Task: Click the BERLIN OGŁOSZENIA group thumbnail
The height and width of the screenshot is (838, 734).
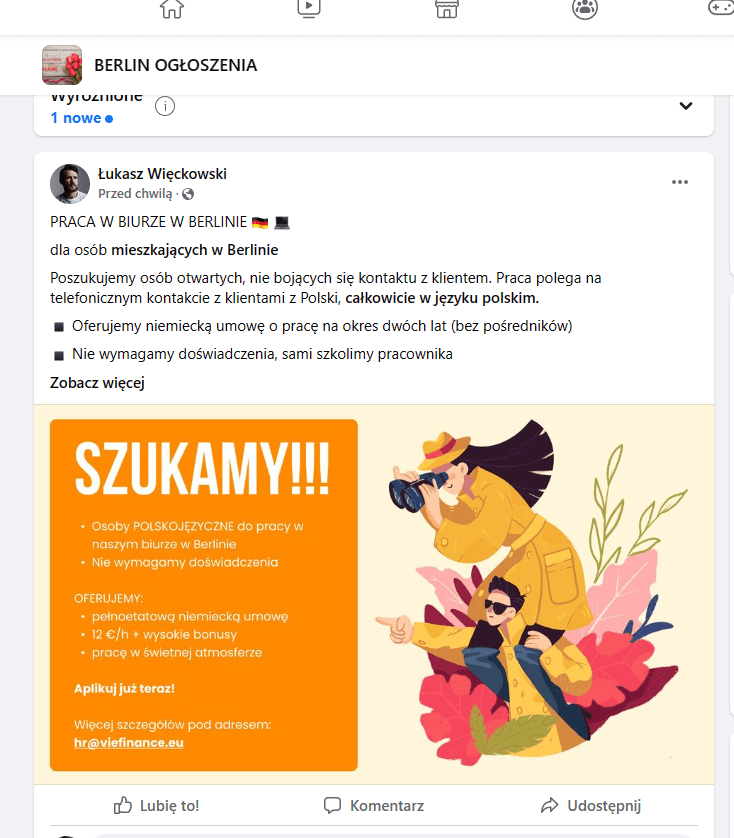Action: pyautogui.click(x=62, y=65)
